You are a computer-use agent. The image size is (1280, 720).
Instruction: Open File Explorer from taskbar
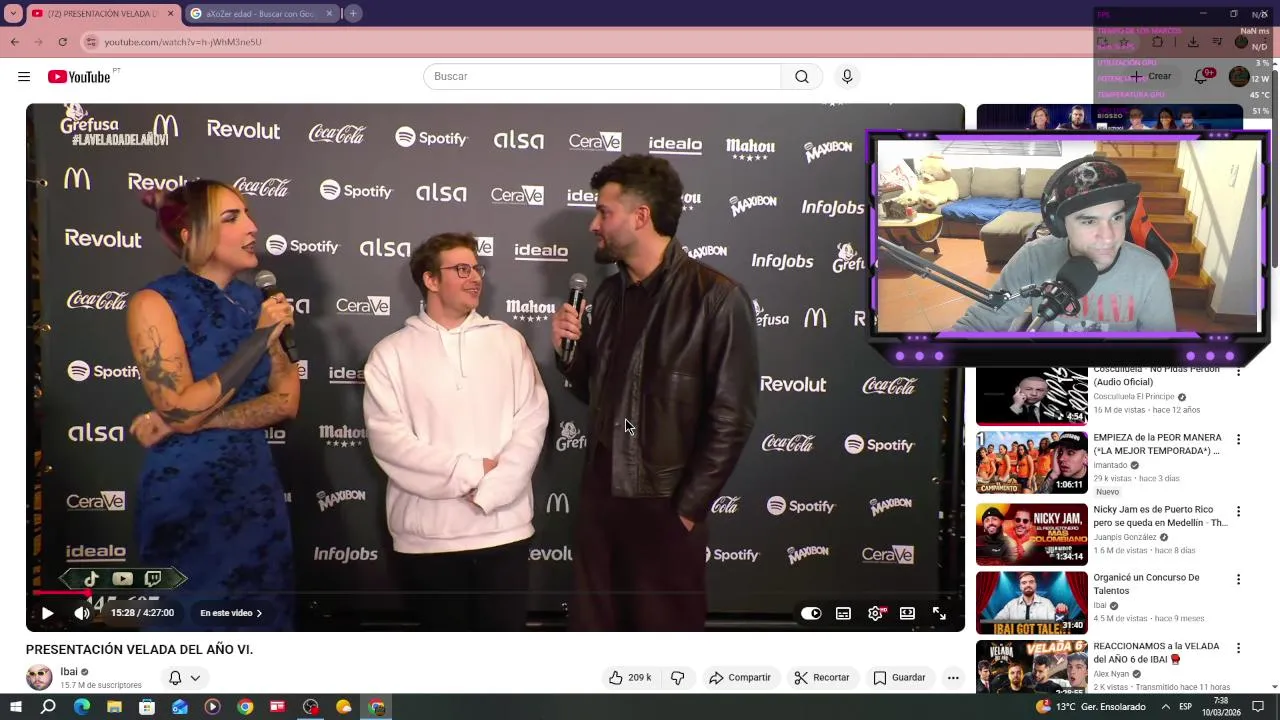(x=114, y=707)
